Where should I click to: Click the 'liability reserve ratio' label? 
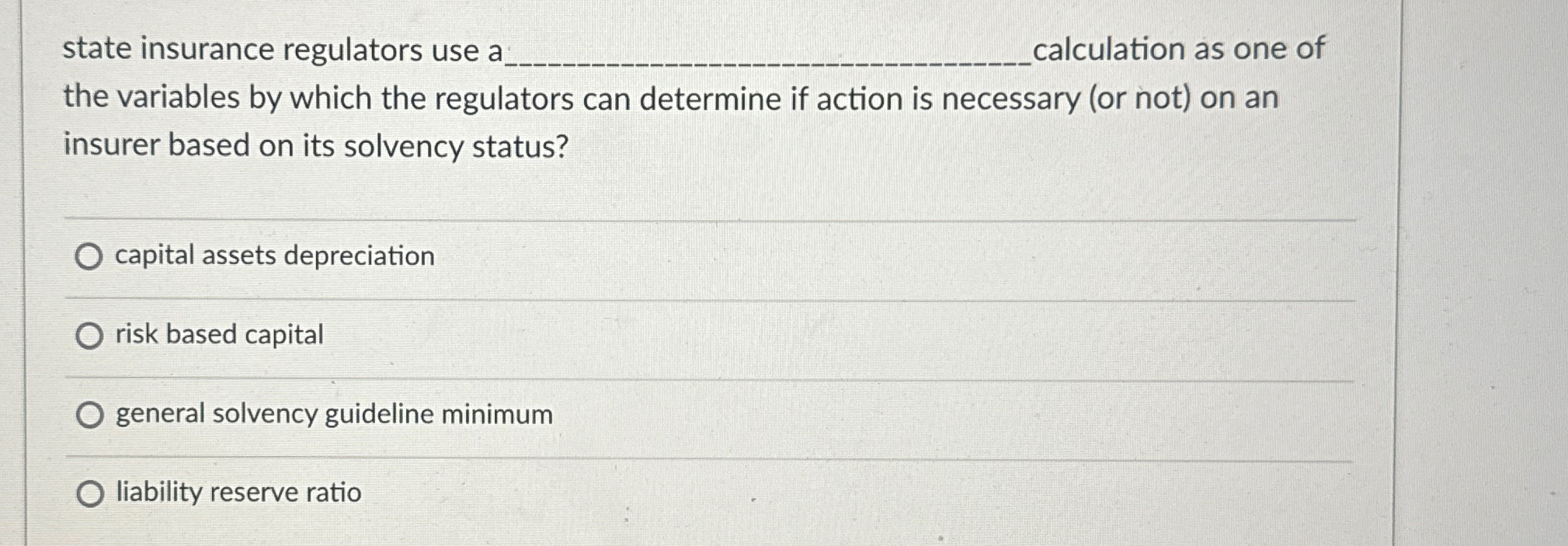point(237,492)
